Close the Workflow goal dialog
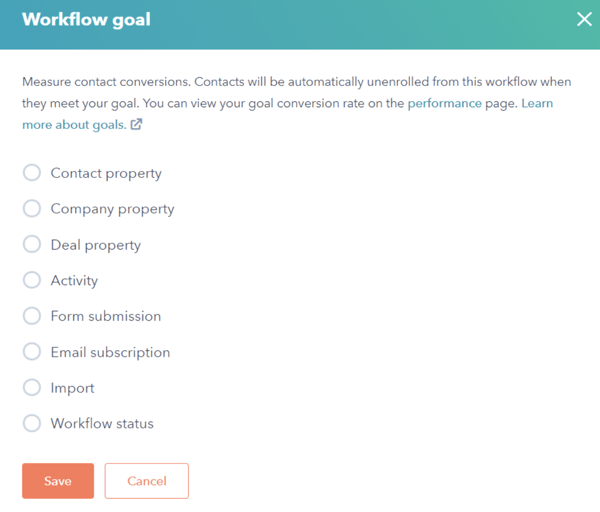600x512 pixels. (584, 19)
